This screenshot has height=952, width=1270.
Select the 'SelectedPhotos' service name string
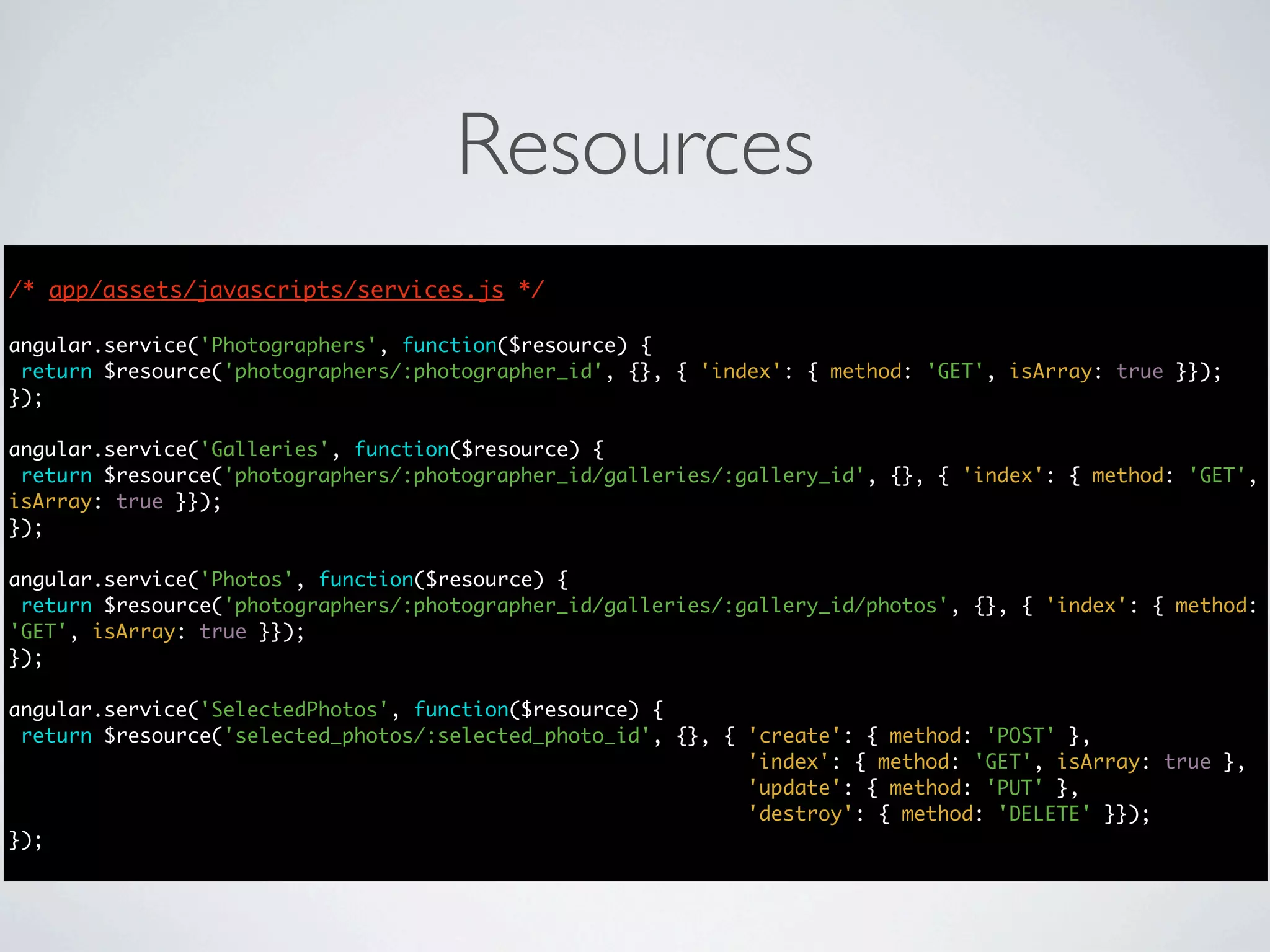[294, 710]
